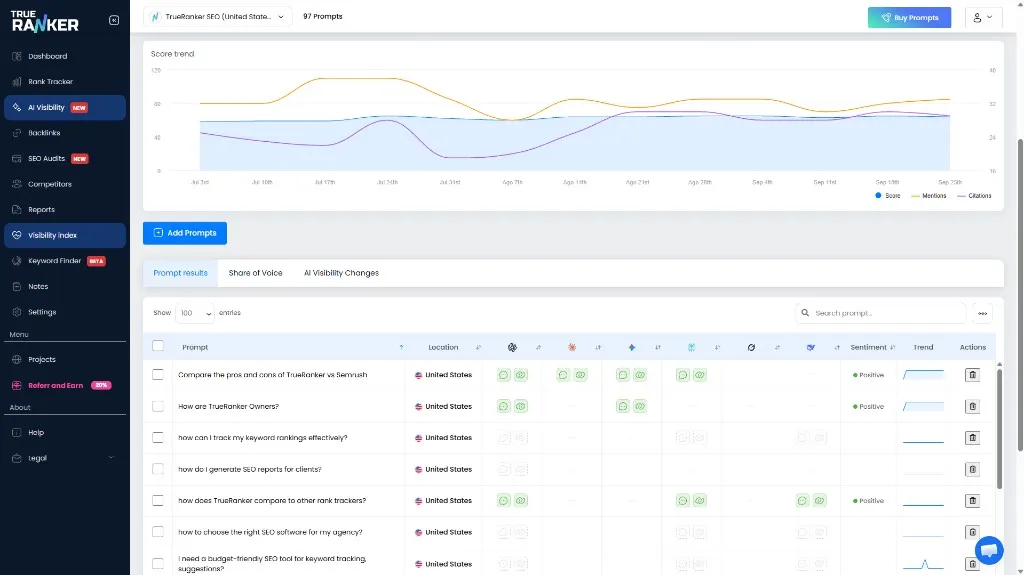This screenshot has width=1024, height=575.
Task: Switch to the Prompt results tab
Action: [180, 273]
